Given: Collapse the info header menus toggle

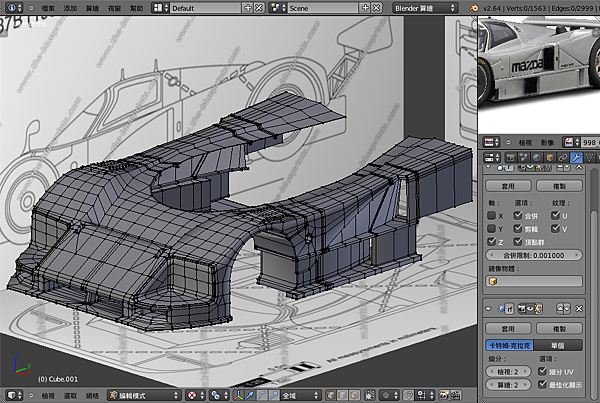Looking at the screenshot, I should [31, 8].
